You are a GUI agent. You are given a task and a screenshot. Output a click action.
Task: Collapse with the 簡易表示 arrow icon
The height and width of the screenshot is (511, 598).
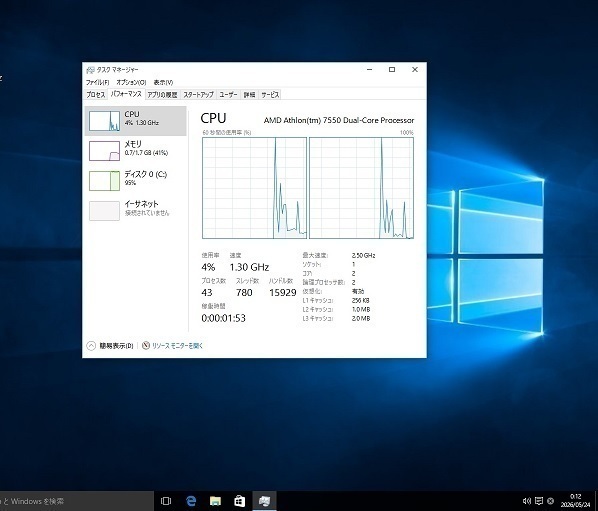coord(91,346)
